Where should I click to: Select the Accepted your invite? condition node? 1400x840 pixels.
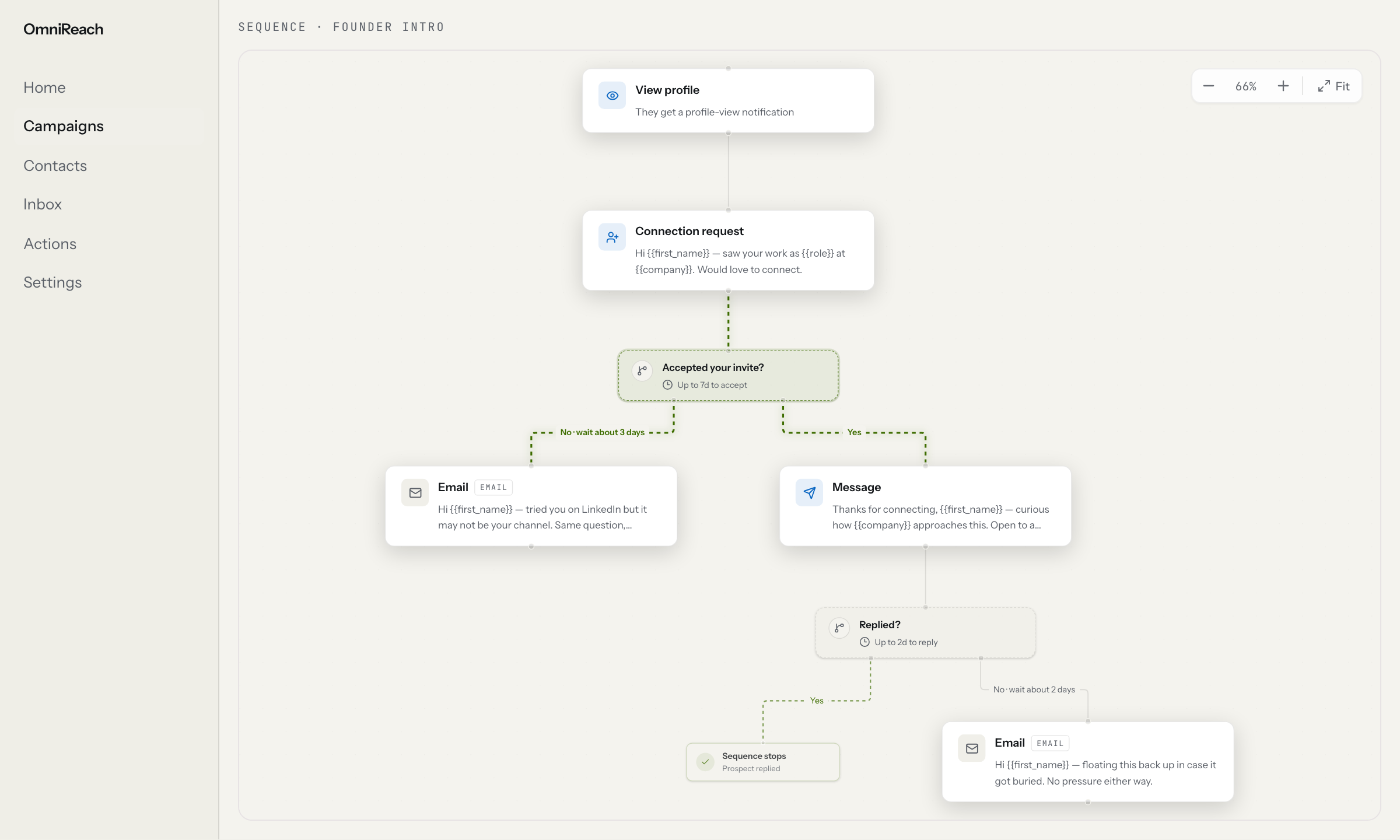point(728,376)
